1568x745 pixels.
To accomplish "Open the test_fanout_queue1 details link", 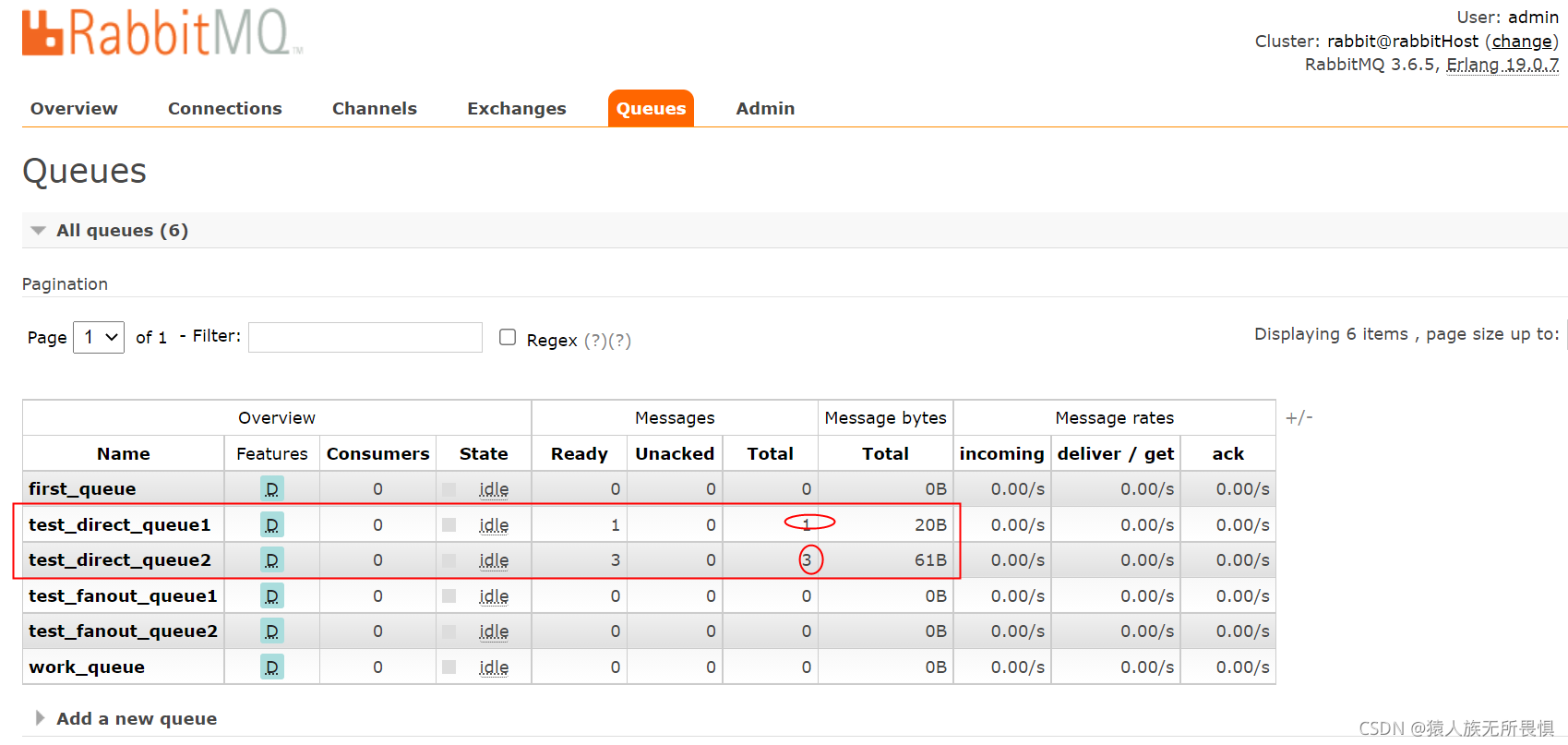I will pyautogui.click(x=123, y=595).
